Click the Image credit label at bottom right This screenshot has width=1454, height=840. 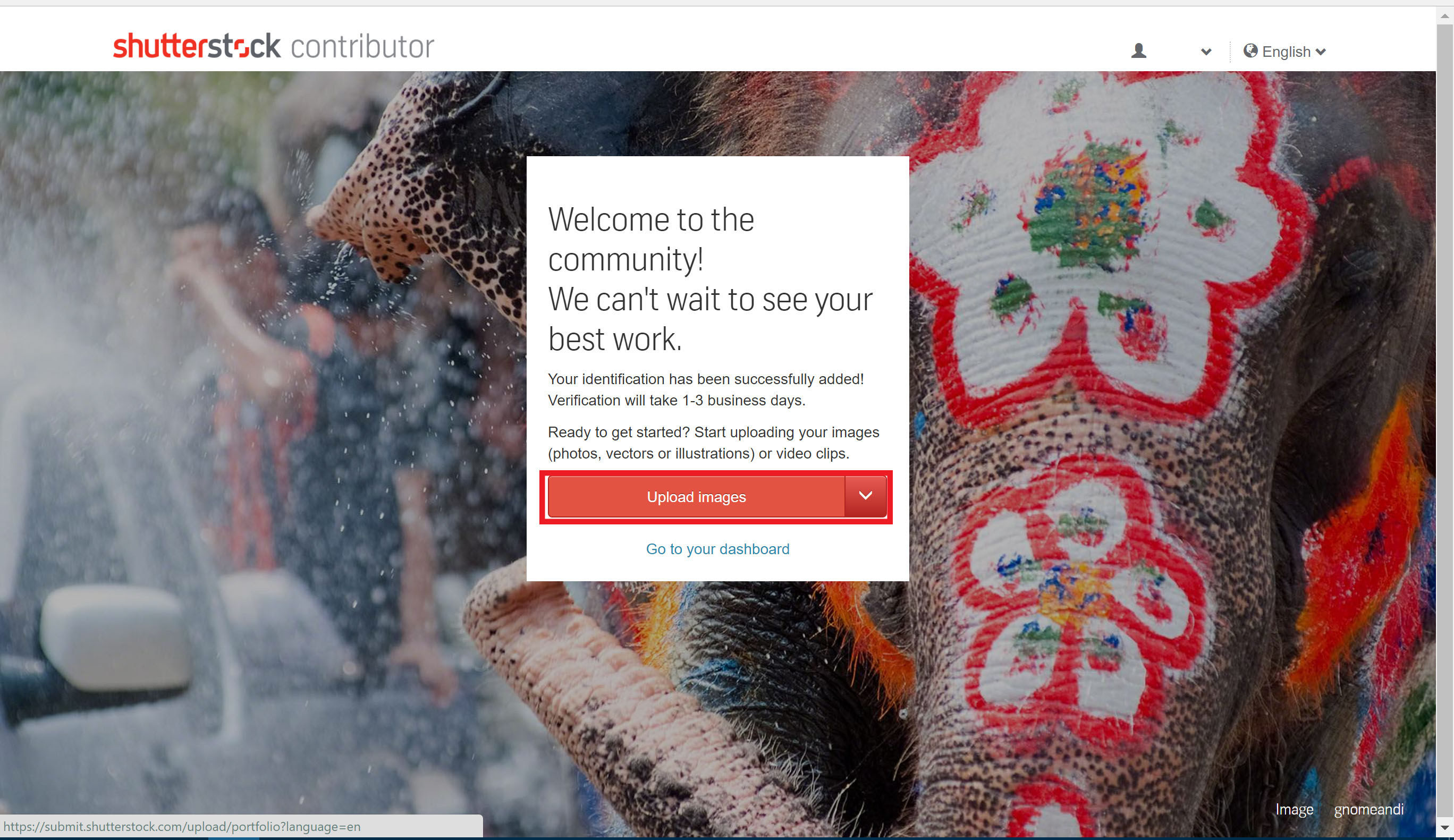[1294, 809]
